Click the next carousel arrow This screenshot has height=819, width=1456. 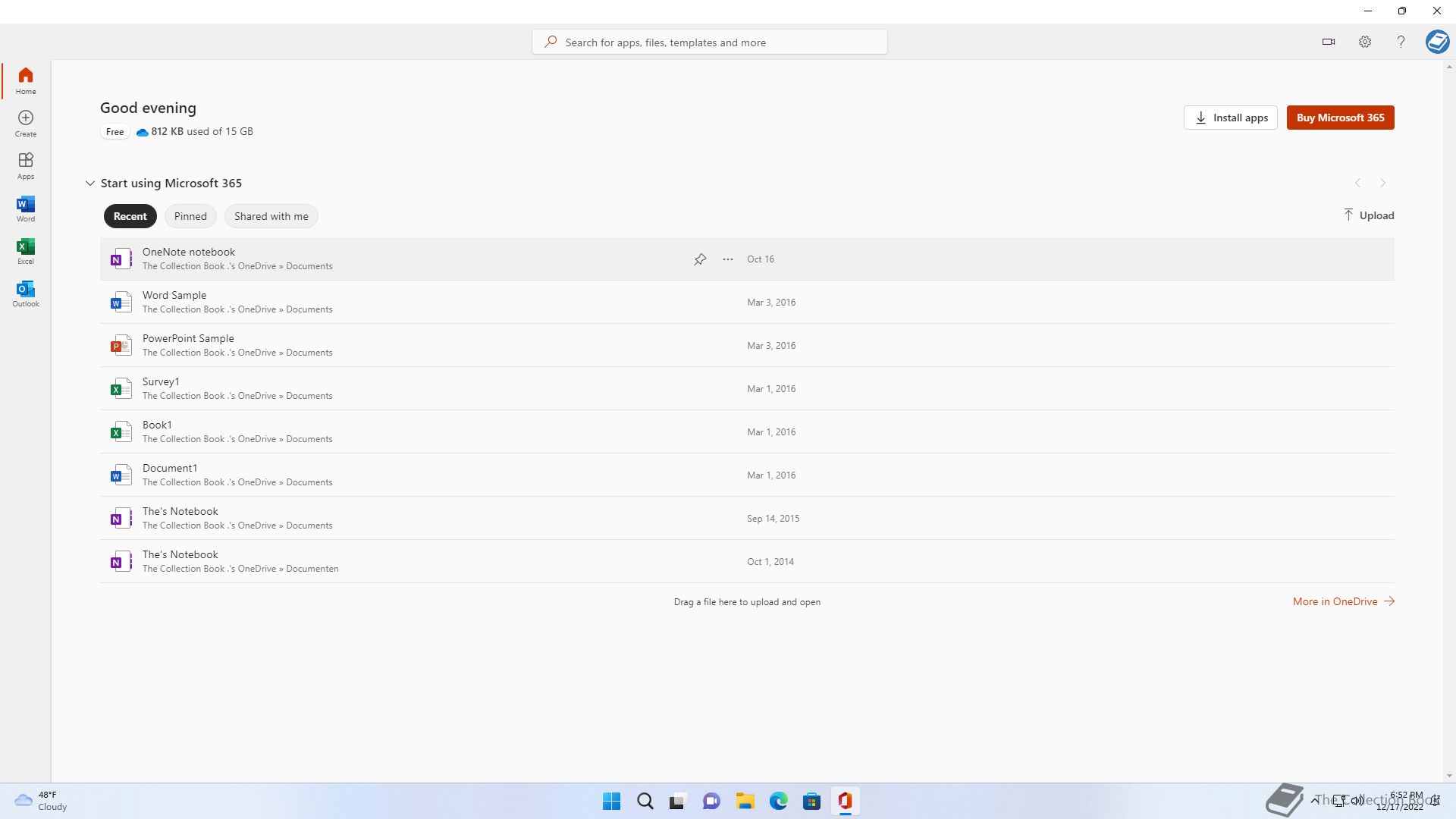tap(1382, 183)
